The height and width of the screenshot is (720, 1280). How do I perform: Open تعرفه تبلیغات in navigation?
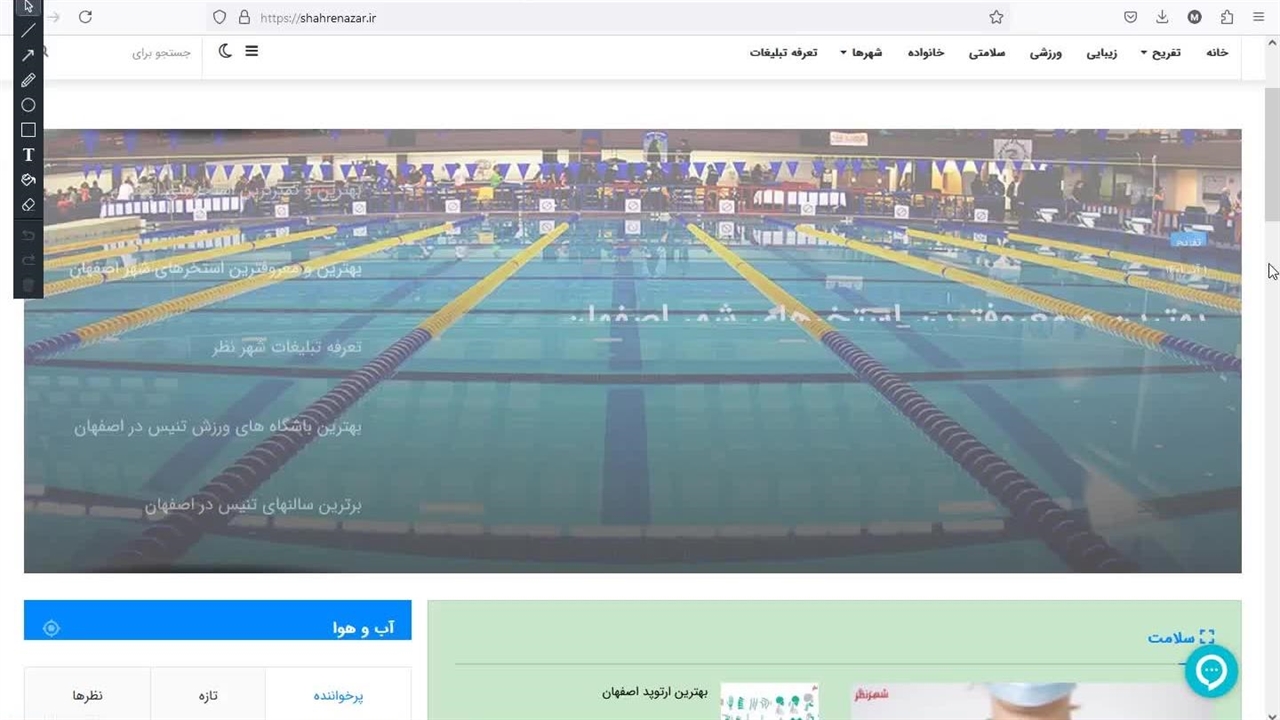[x=783, y=52]
